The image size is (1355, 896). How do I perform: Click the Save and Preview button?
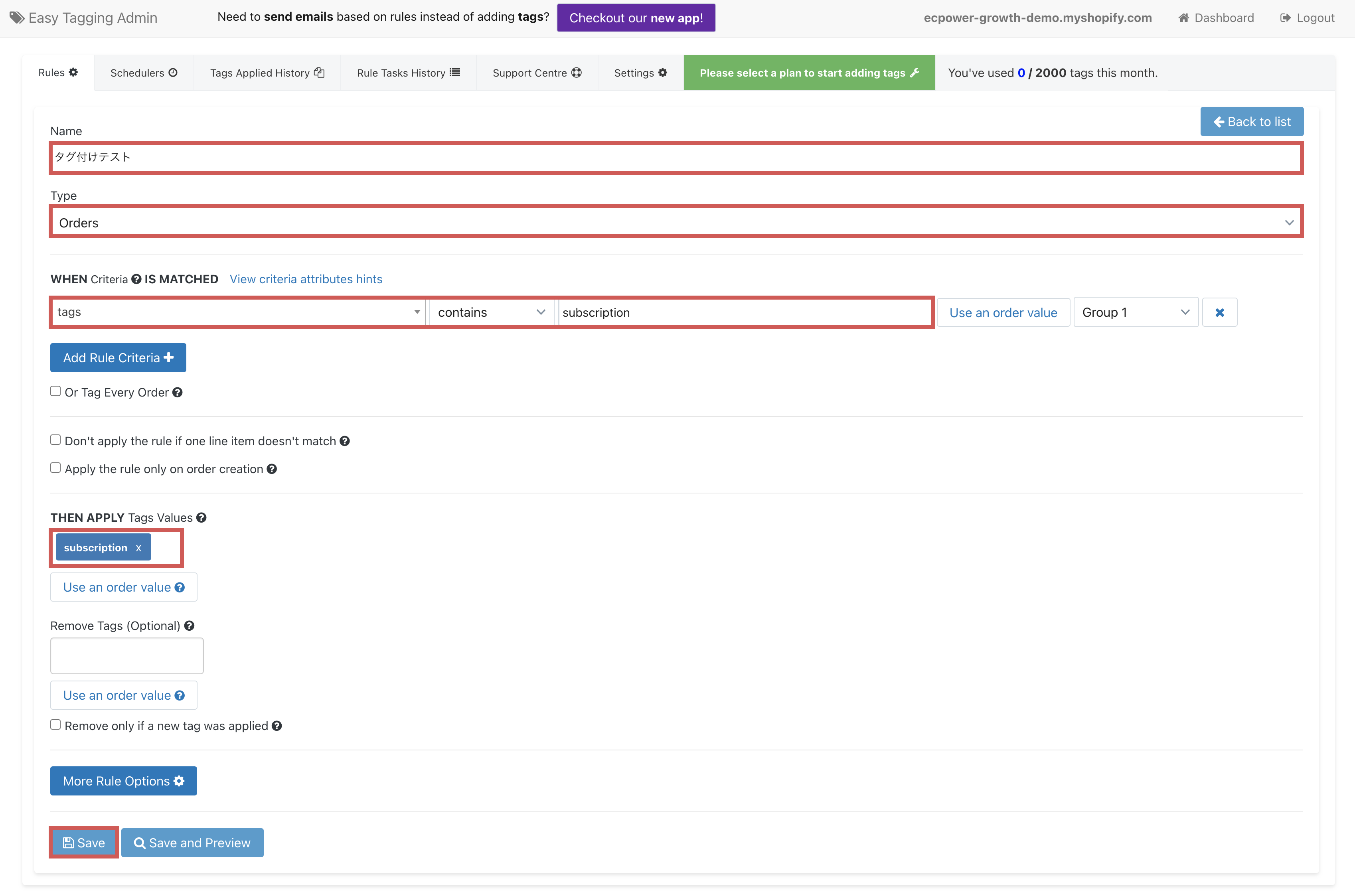pos(192,842)
